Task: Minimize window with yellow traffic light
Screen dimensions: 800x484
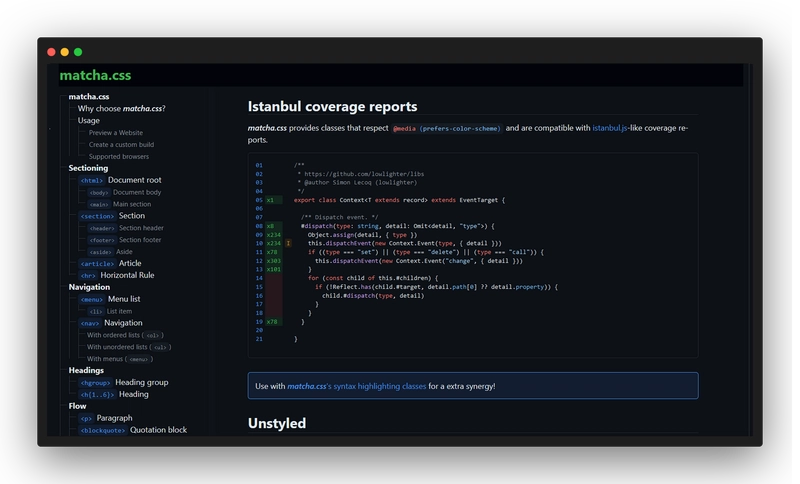Action: (x=64, y=52)
